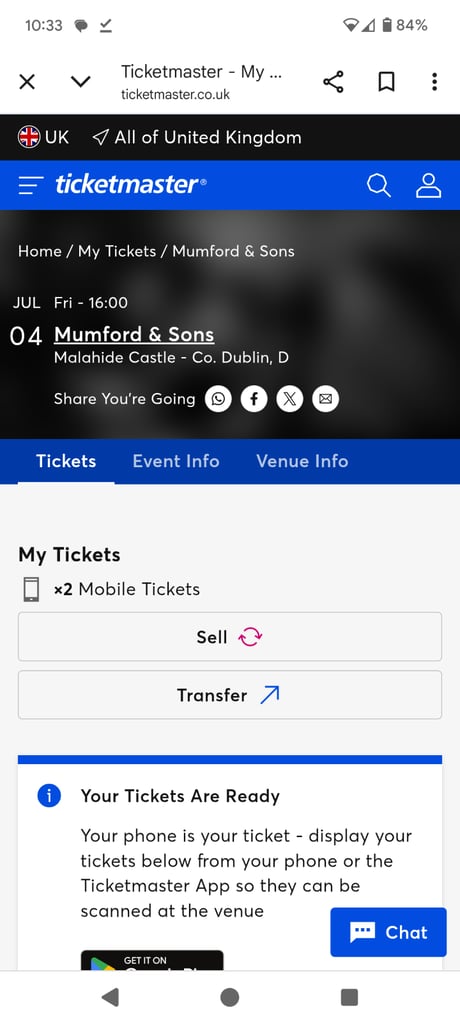Share event via X icon
Screen dimensions: 460x1024
point(289,399)
